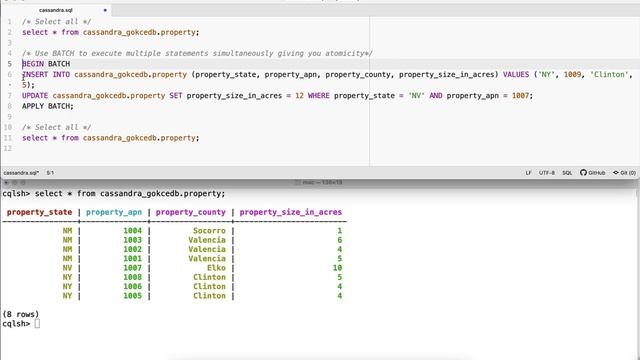The width and height of the screenshot is (640, 360).
Task: Click the terminal cqlsh> prompt cursor
Action: click(37, 324)
